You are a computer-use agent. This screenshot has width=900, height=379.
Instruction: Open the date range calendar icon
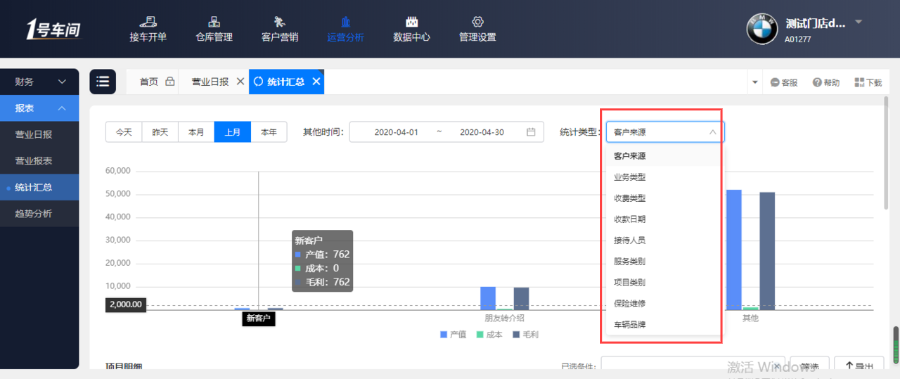tap(531, 132)
